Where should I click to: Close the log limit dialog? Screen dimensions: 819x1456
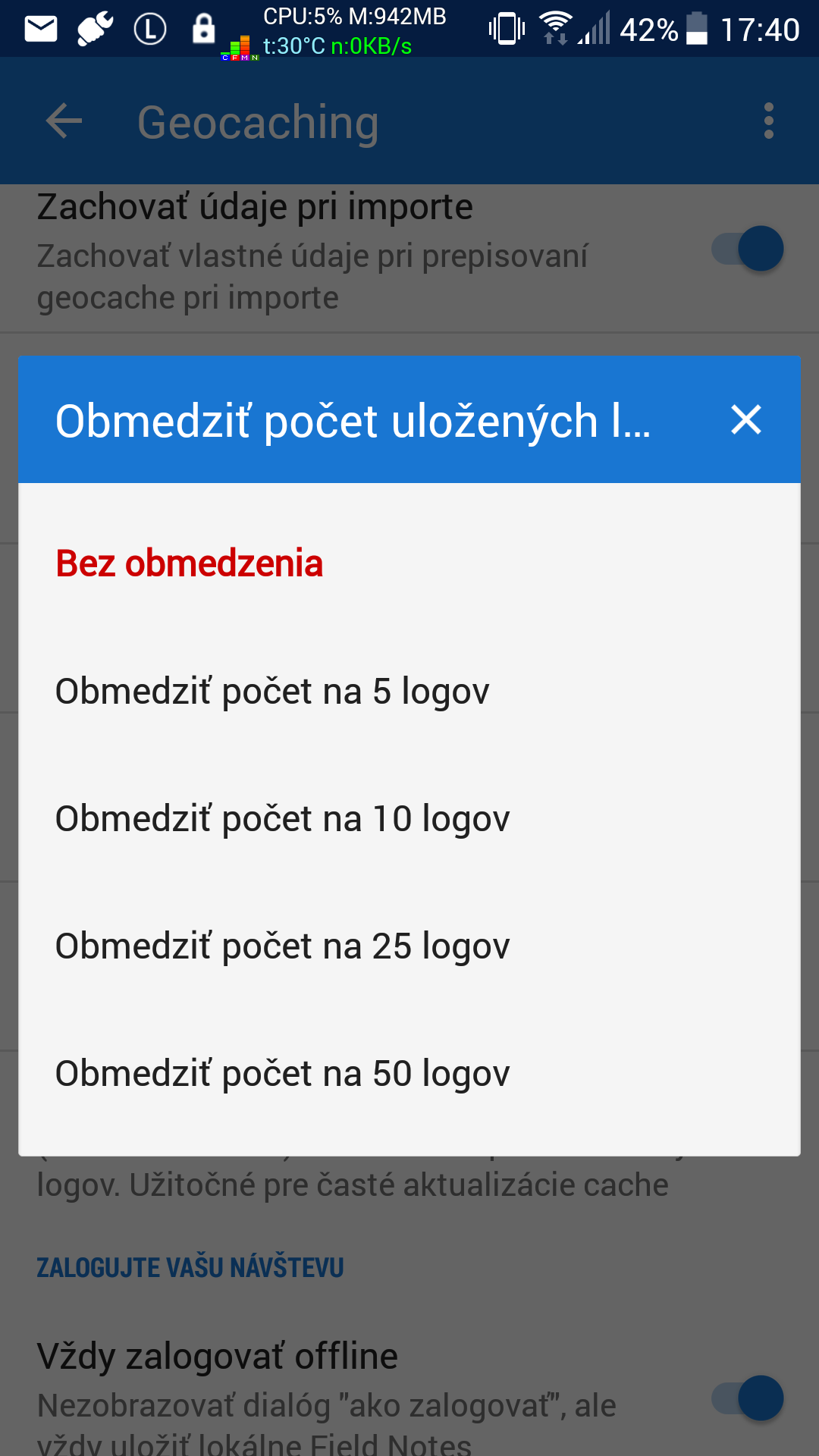tap(745, 419)
